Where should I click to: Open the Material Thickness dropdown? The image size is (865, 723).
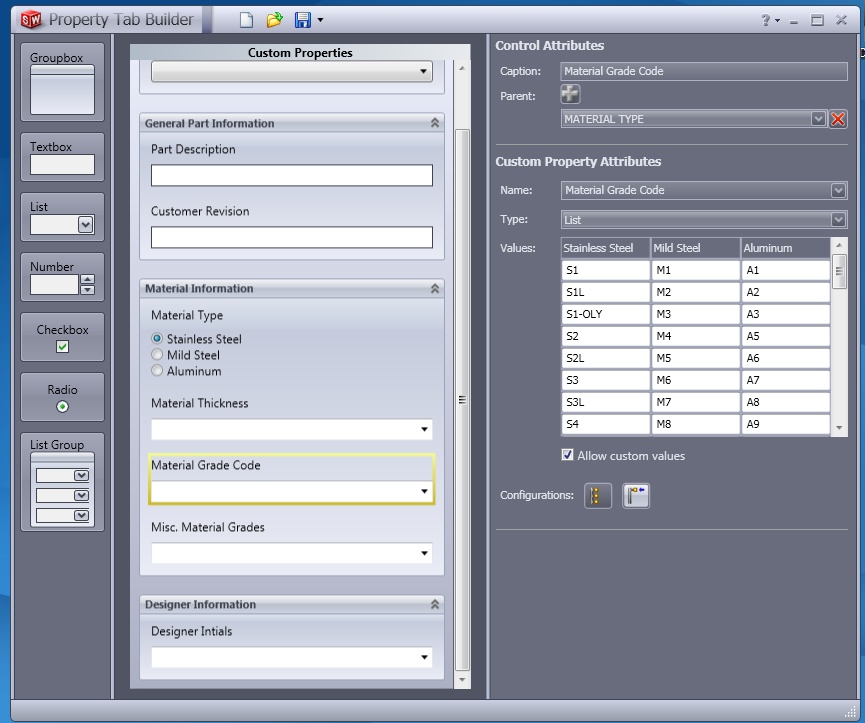tap(424, 430)
